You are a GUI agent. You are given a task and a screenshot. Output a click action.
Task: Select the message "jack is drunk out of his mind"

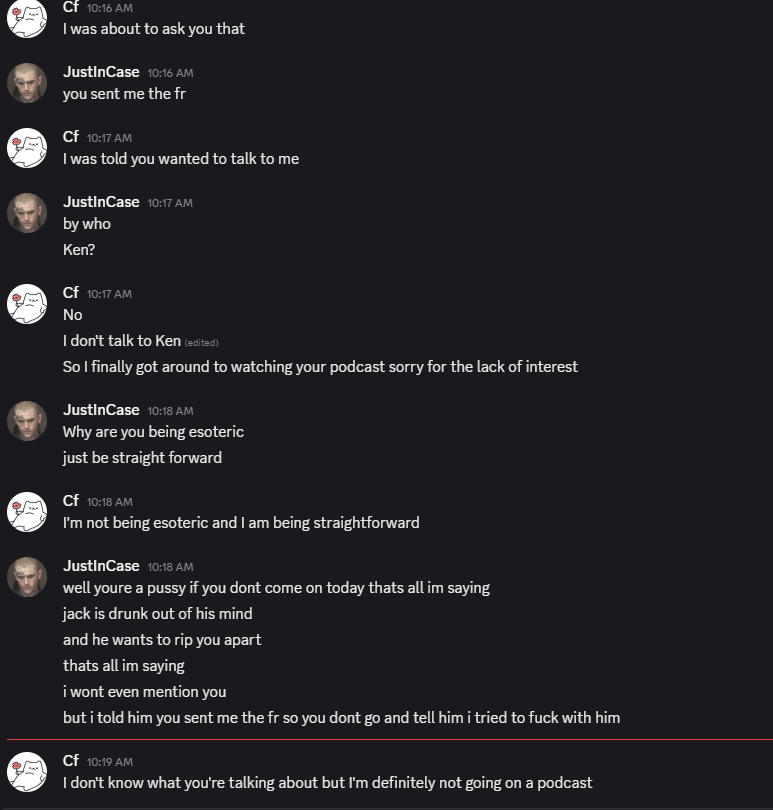157,614
